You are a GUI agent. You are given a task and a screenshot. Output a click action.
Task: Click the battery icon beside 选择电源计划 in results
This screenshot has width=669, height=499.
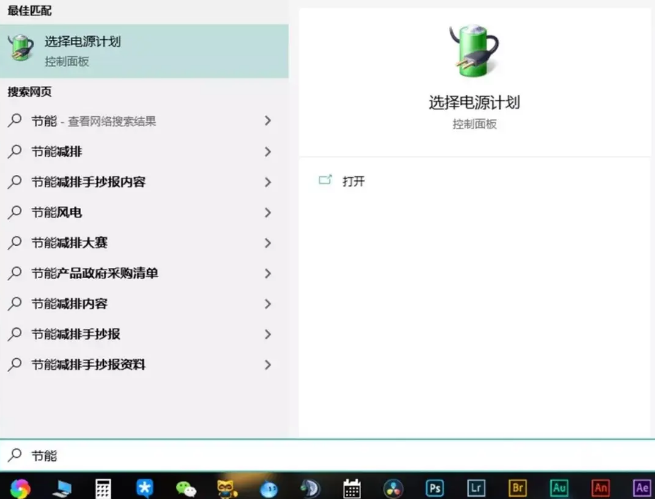[21, 48]
